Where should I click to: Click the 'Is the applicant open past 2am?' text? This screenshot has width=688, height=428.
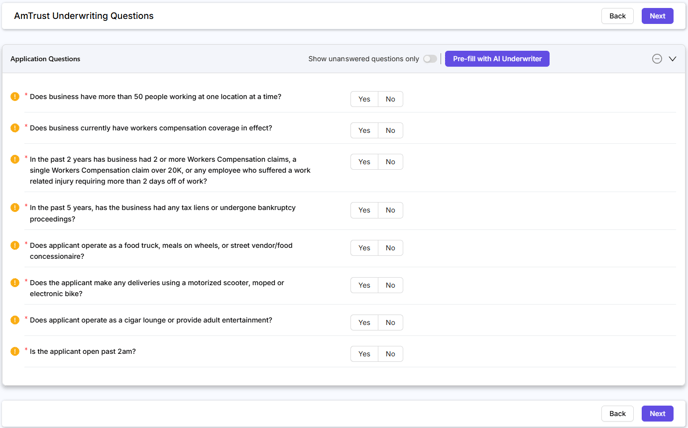(82, 351)
